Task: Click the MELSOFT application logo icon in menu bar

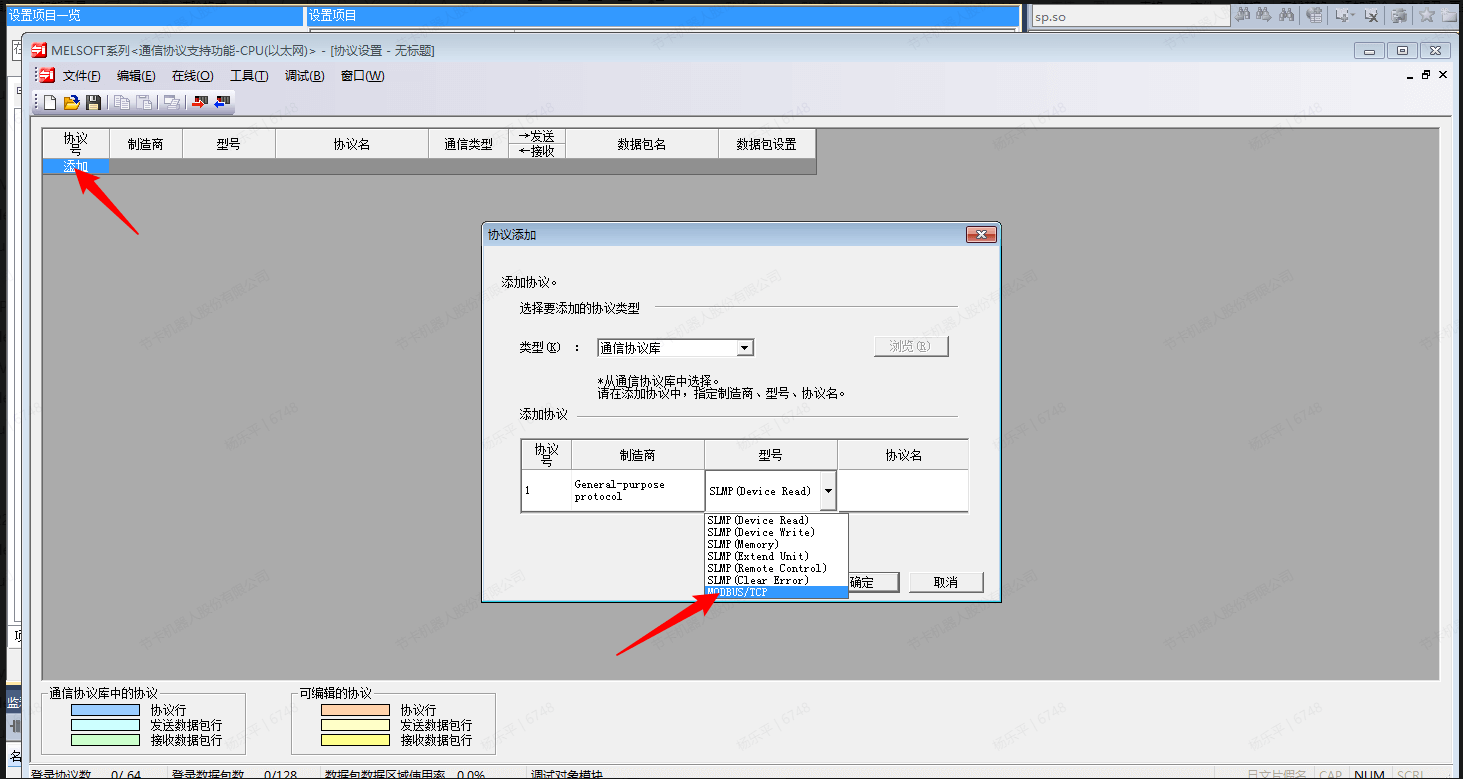Action: (x=46, y=76)
